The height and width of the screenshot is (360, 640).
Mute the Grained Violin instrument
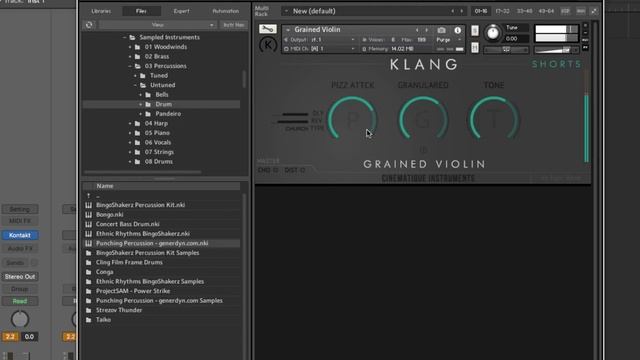coord(475,47)
